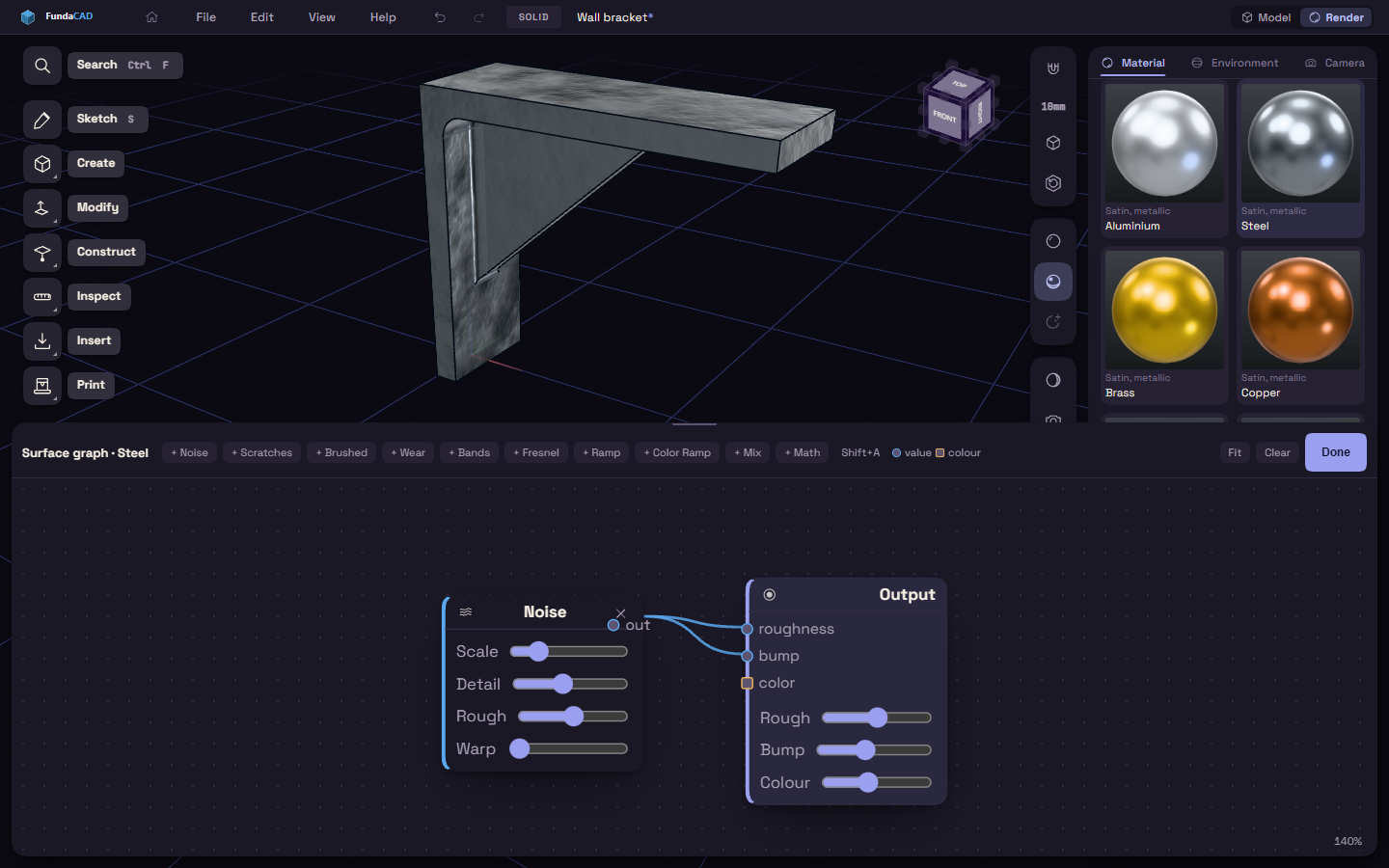Select the Inspect ruler icon
The height and width of the screenshot is (868, 1389).
42,297
